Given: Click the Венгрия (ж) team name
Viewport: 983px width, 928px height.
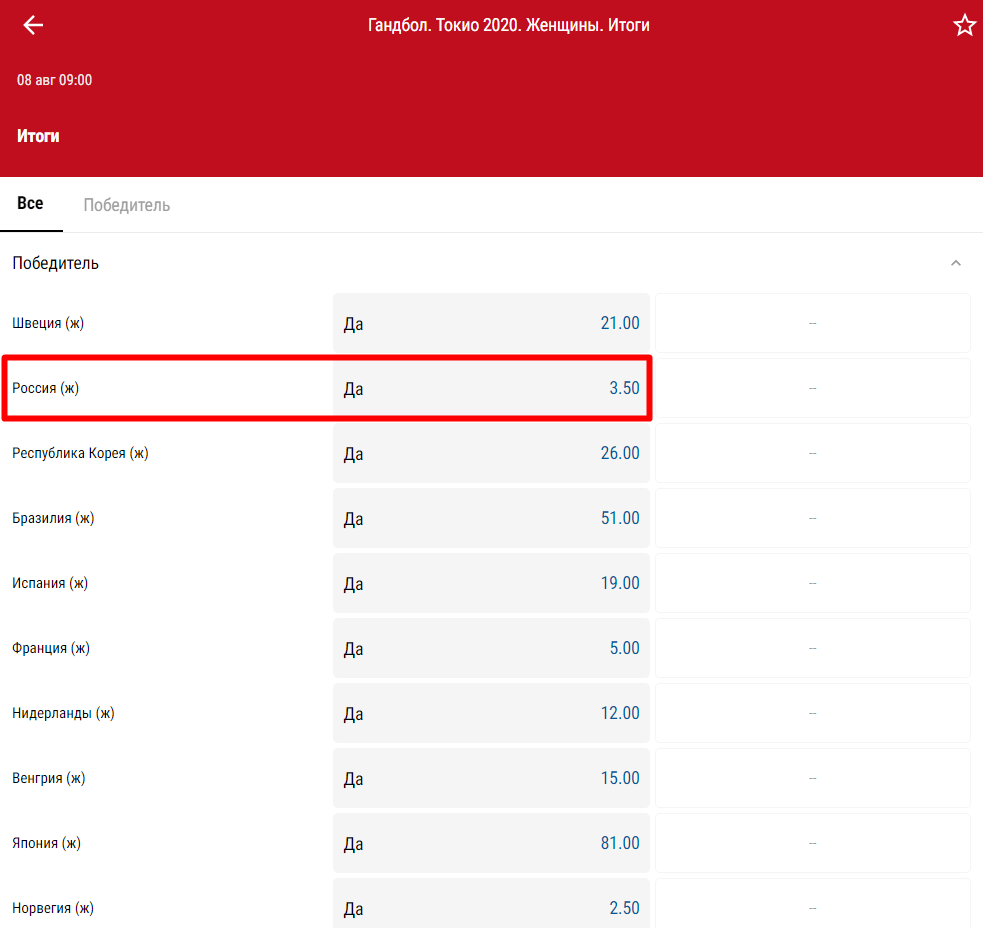Looking at the screenshot, I should [49, 778].
